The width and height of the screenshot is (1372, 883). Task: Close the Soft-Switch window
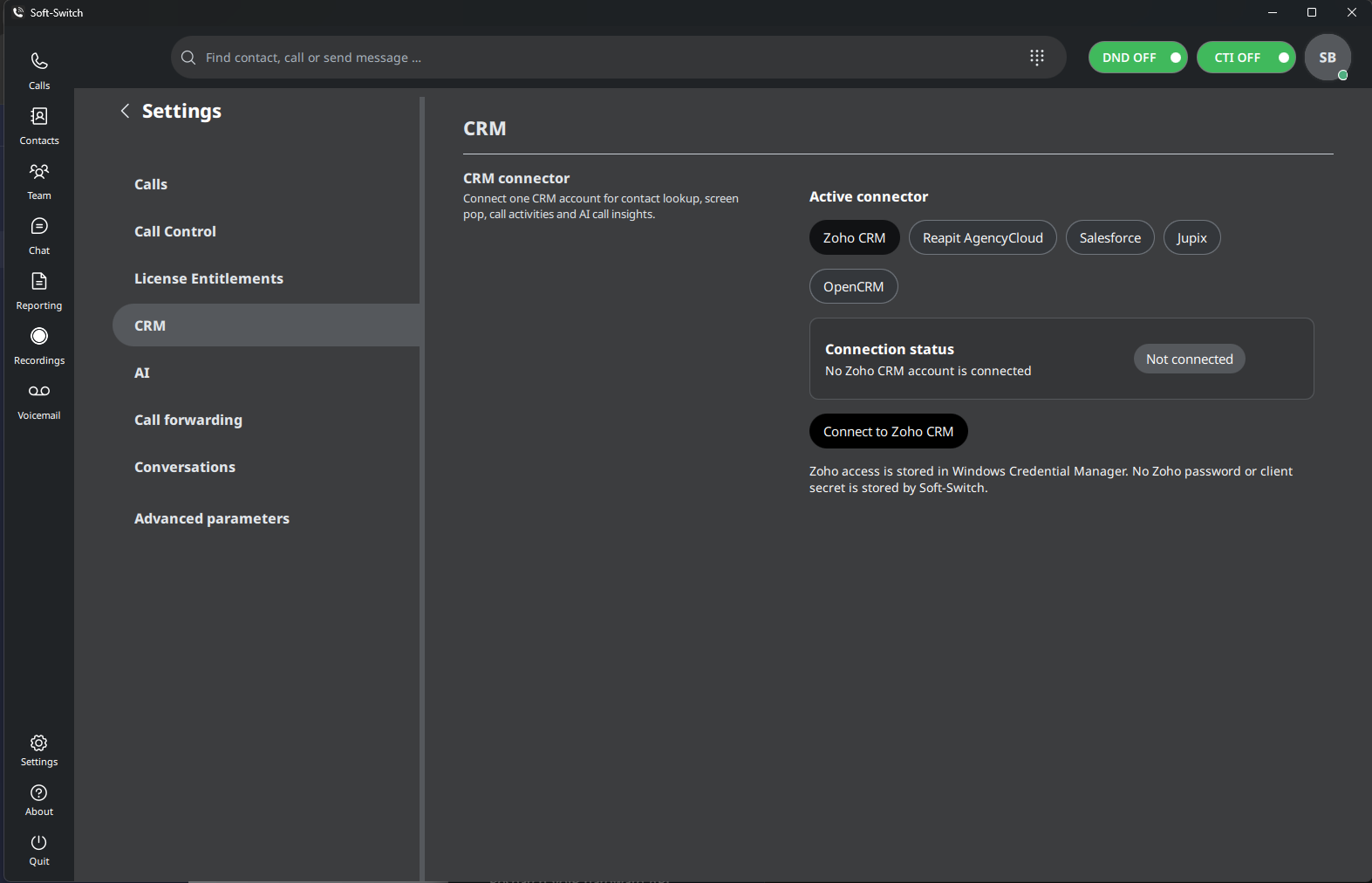1352,12
